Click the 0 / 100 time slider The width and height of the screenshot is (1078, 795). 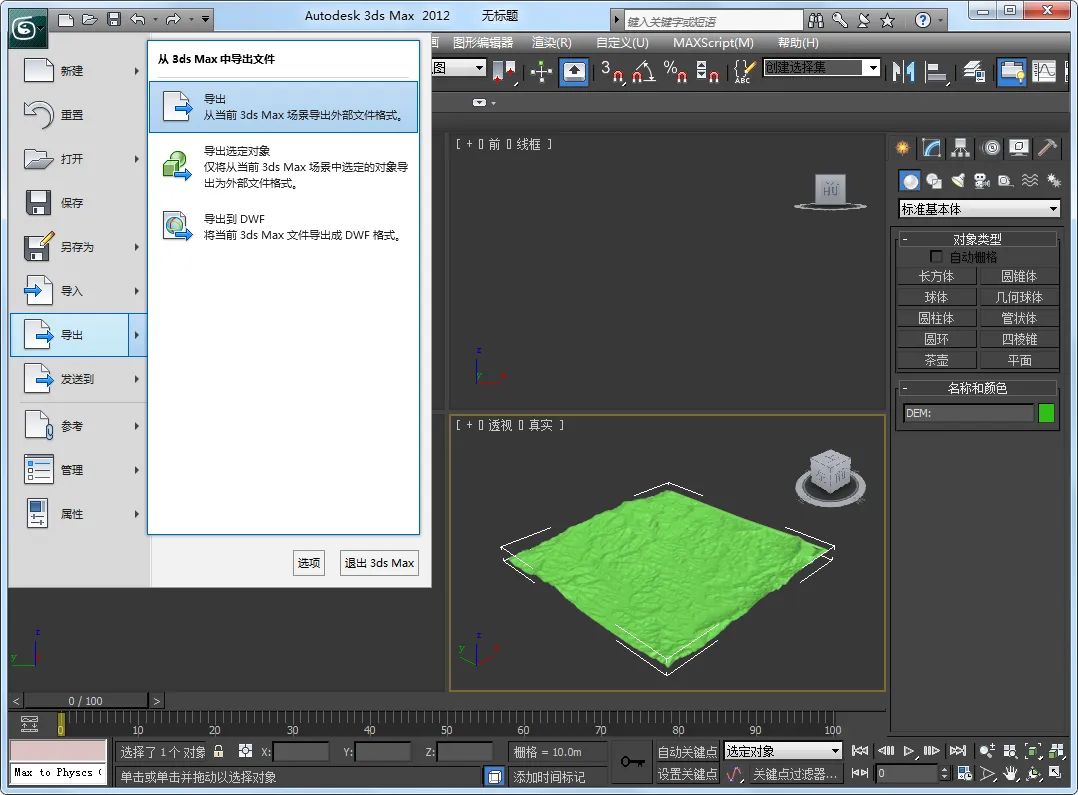87,701
